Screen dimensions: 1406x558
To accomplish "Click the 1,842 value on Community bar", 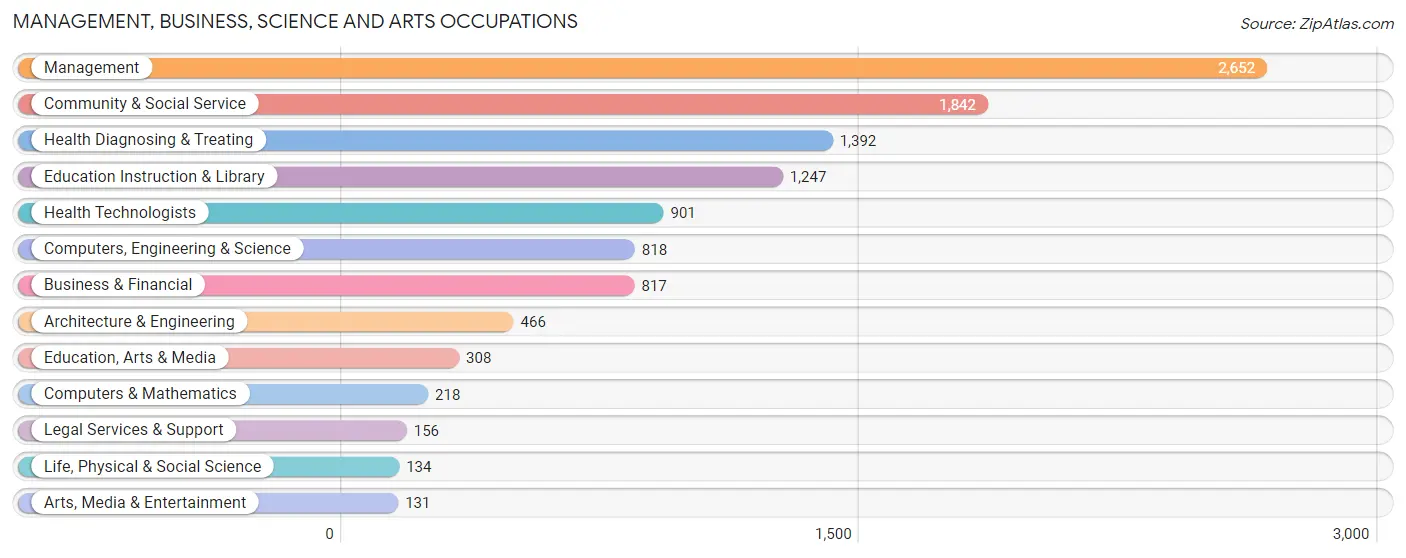I will 957,105.
